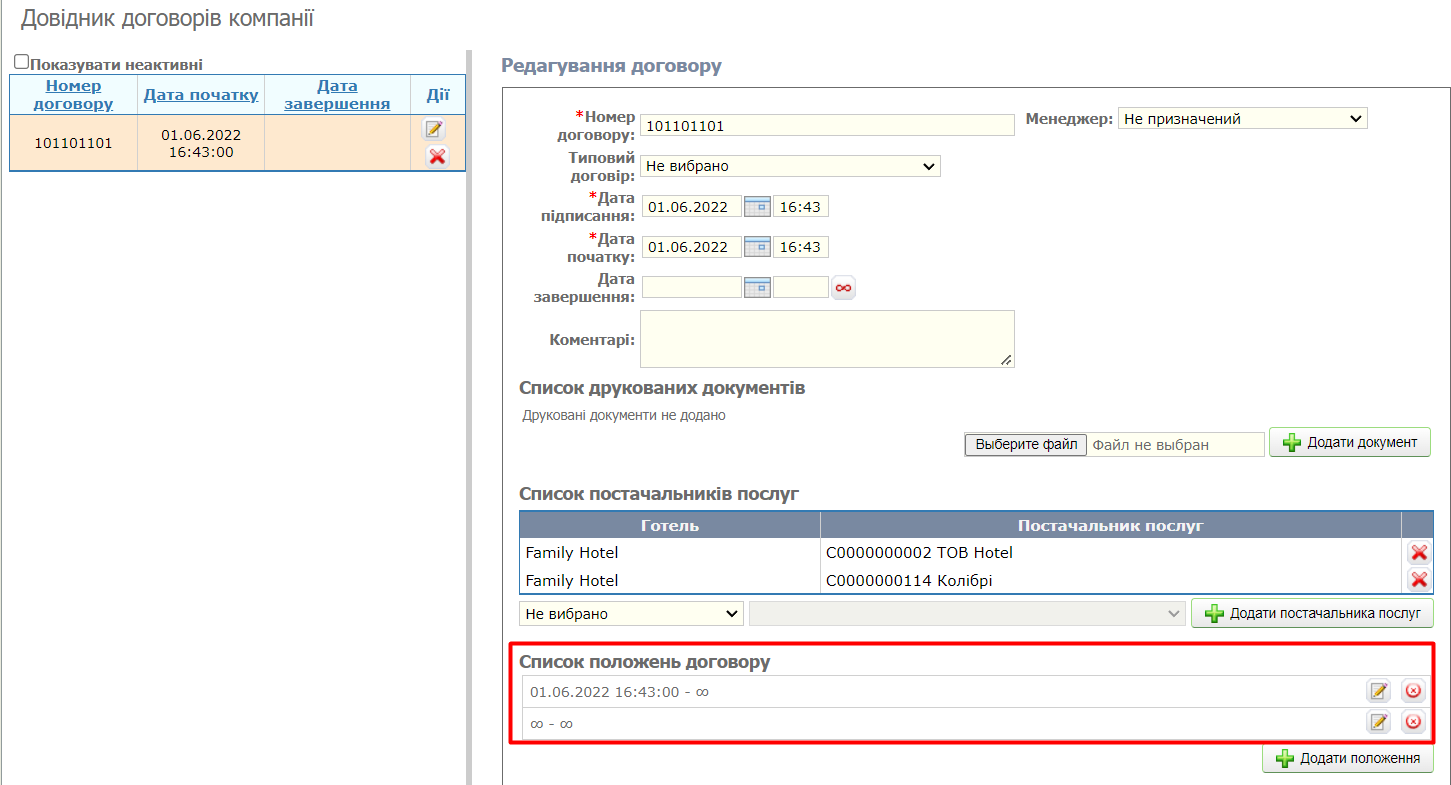Open the Менеджер dropdown
Screen dimensions: 1451x785
1242,119
